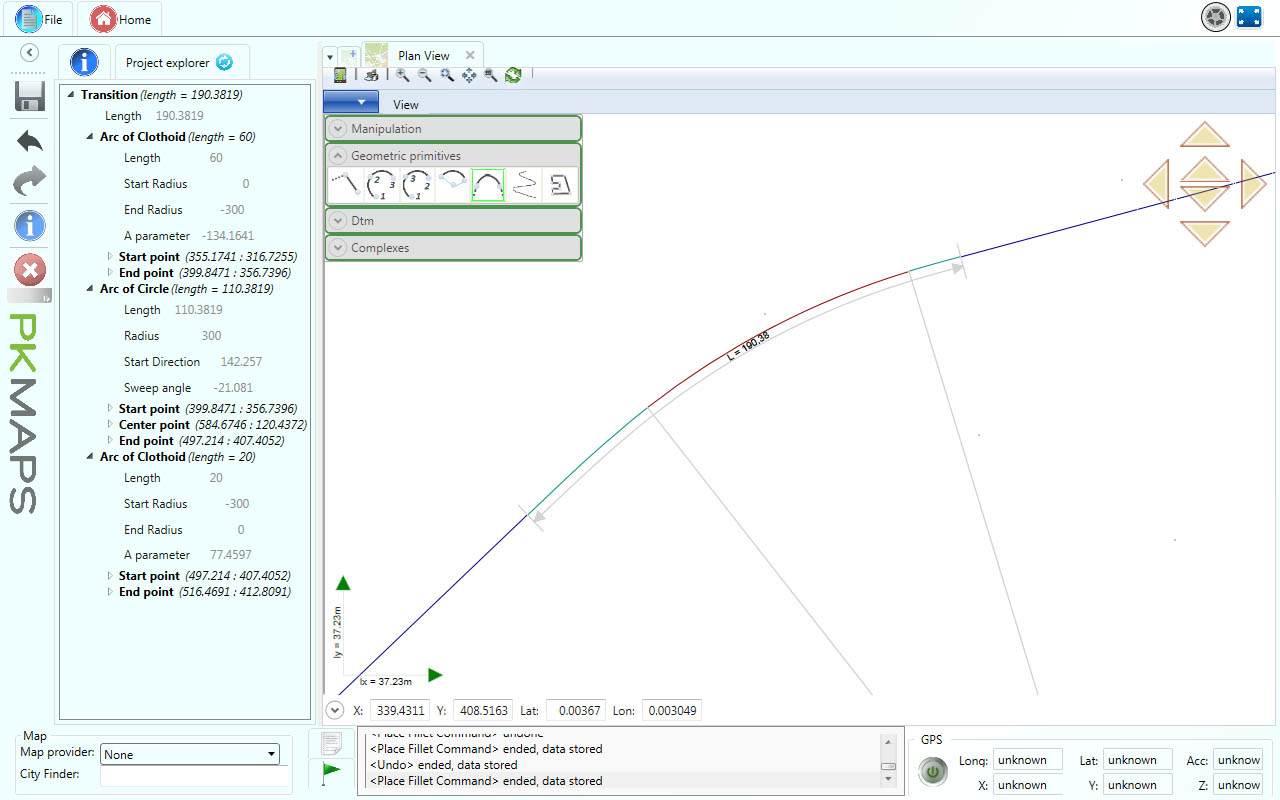This screenshot has width=1280, height=800.
Task: Open the Info icon in left sidebar
Action: tap(30, 226)
